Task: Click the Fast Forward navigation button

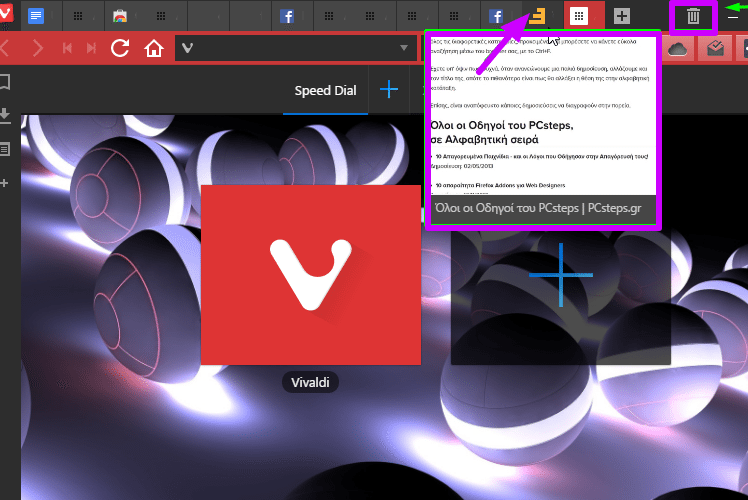Action: [x=91, y=48]
